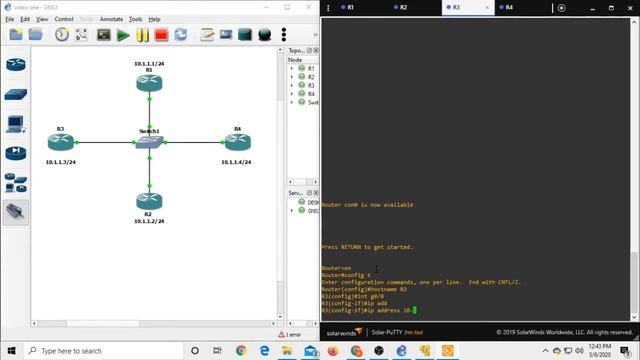The height and width of the screenshot is (360, 640).
Task: Expand R3 in Topology Summary
Action: 291,85
